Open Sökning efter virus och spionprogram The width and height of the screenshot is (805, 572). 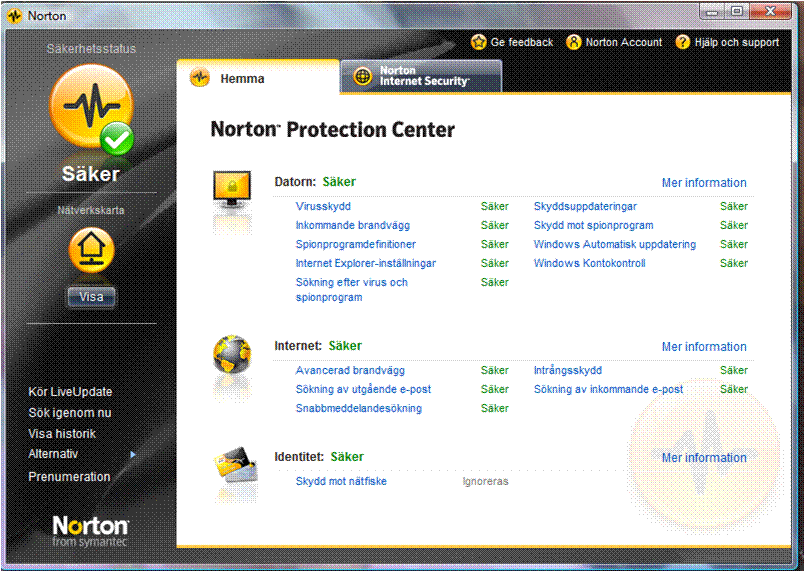tap(352, 290)
